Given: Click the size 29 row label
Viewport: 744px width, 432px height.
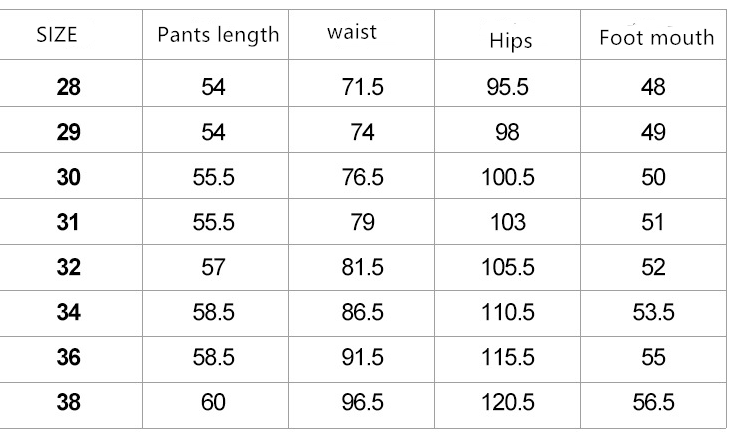Looking at the screenshot, I should [x=69, y=132].
